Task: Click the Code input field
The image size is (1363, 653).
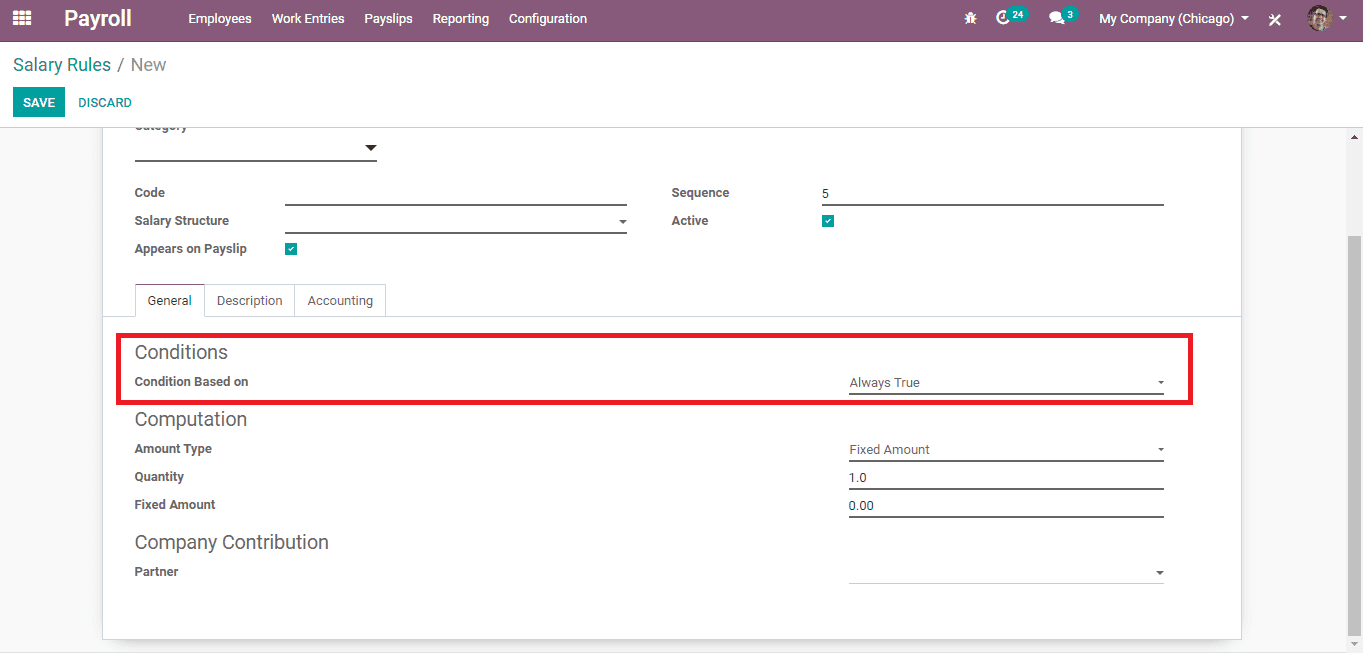Action: 456,193
